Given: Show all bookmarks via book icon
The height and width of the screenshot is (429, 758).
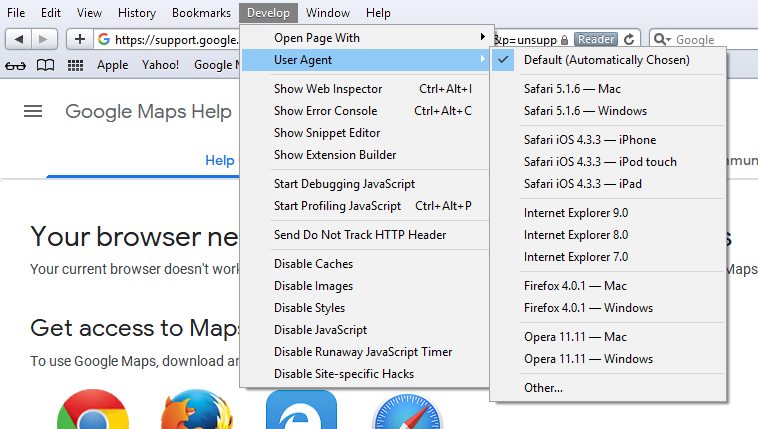Looking at the screenshot, I should tap(45, 65).
